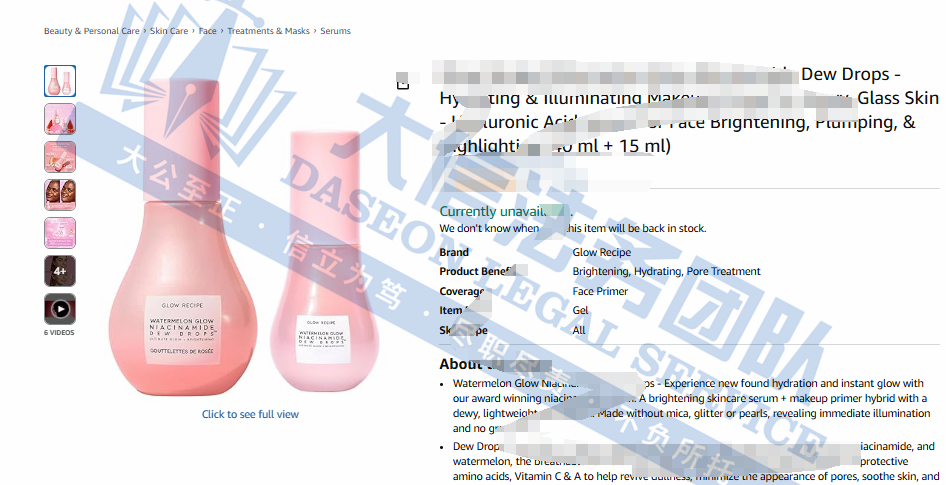Select the first two-bottles product thumbnail
Screen dimensions: 946x485
click(60, 81)
